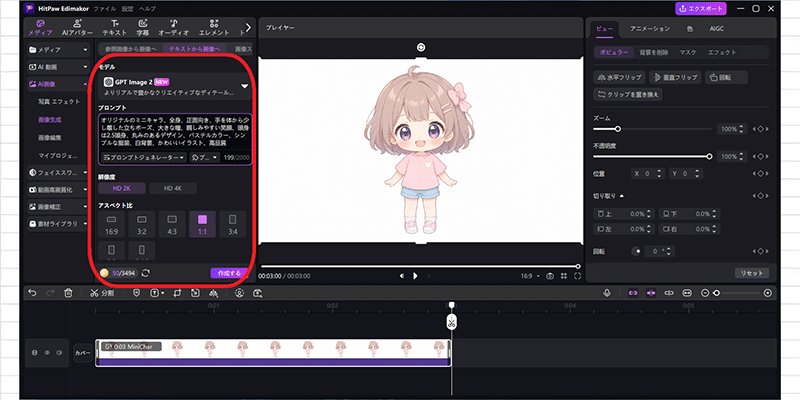Select HD 2K resolution
Viewport: 800px width, 400px height.
pos(122,188)
